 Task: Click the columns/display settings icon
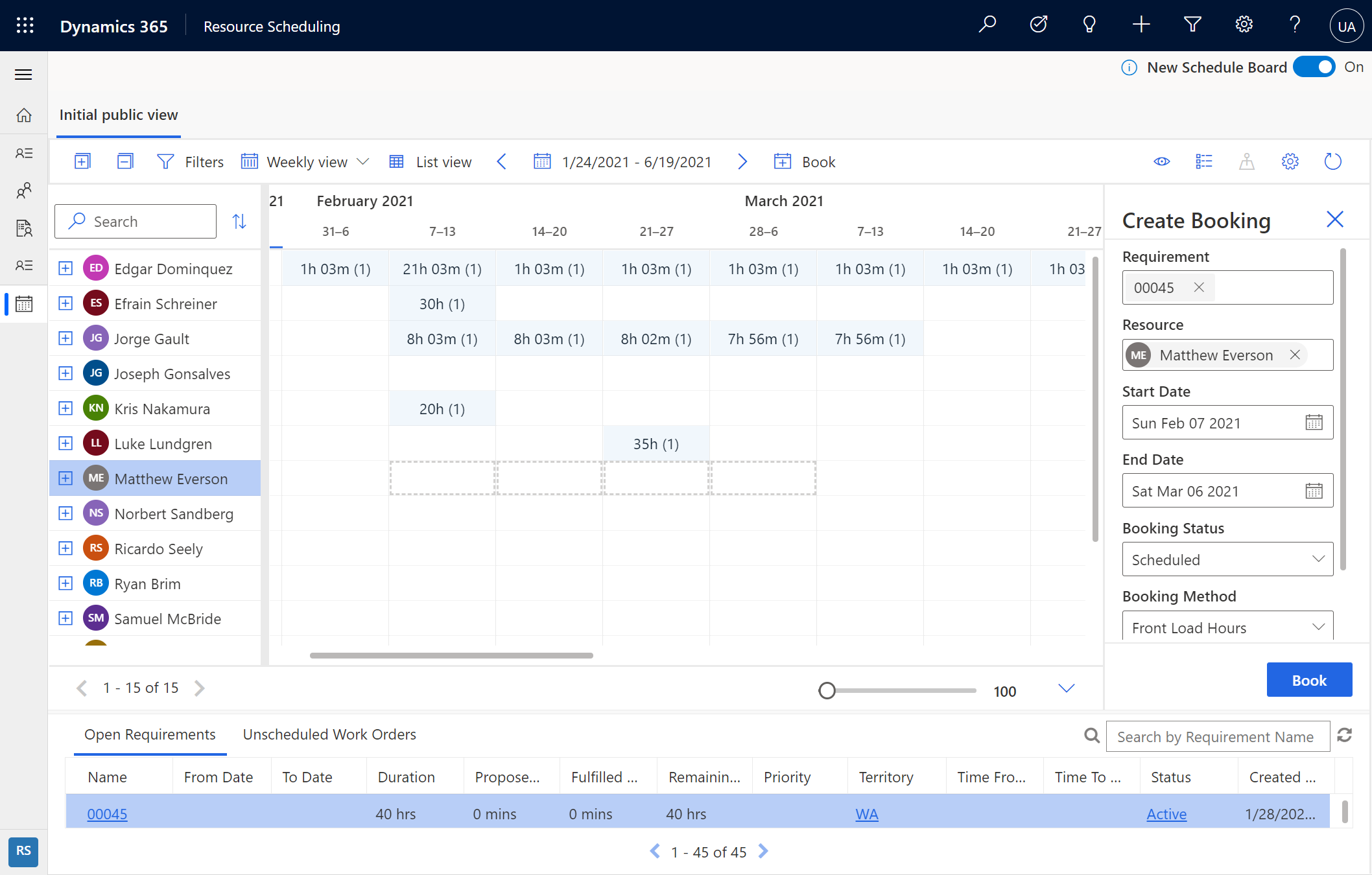pos(1205,162)
